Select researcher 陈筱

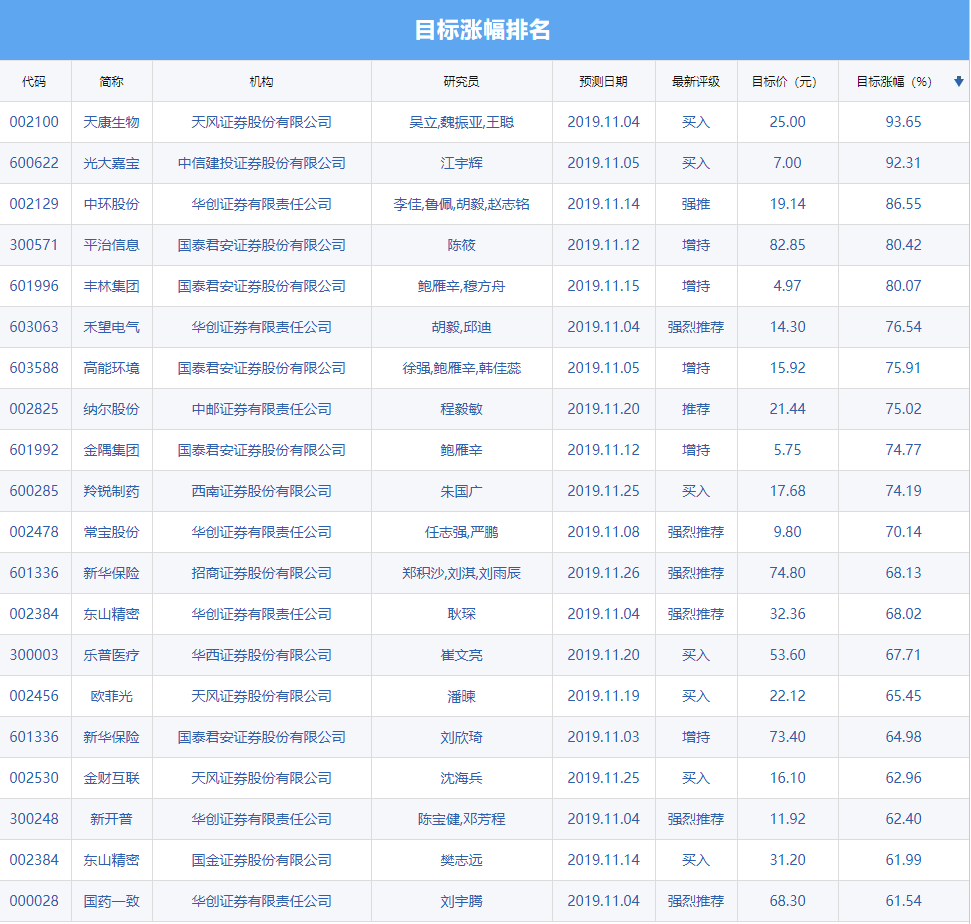(x=461, y=245)
